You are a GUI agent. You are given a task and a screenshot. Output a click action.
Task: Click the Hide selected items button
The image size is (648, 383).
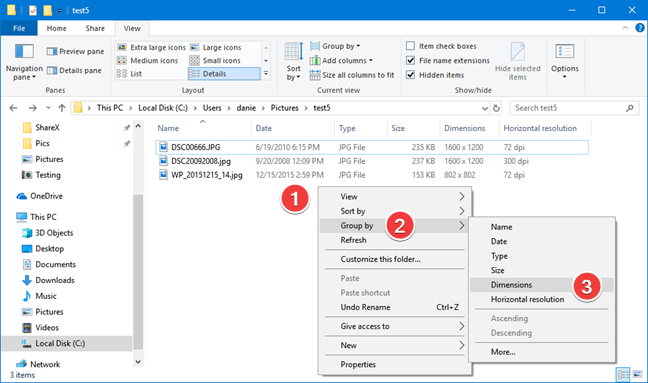(x=517, y=61)
